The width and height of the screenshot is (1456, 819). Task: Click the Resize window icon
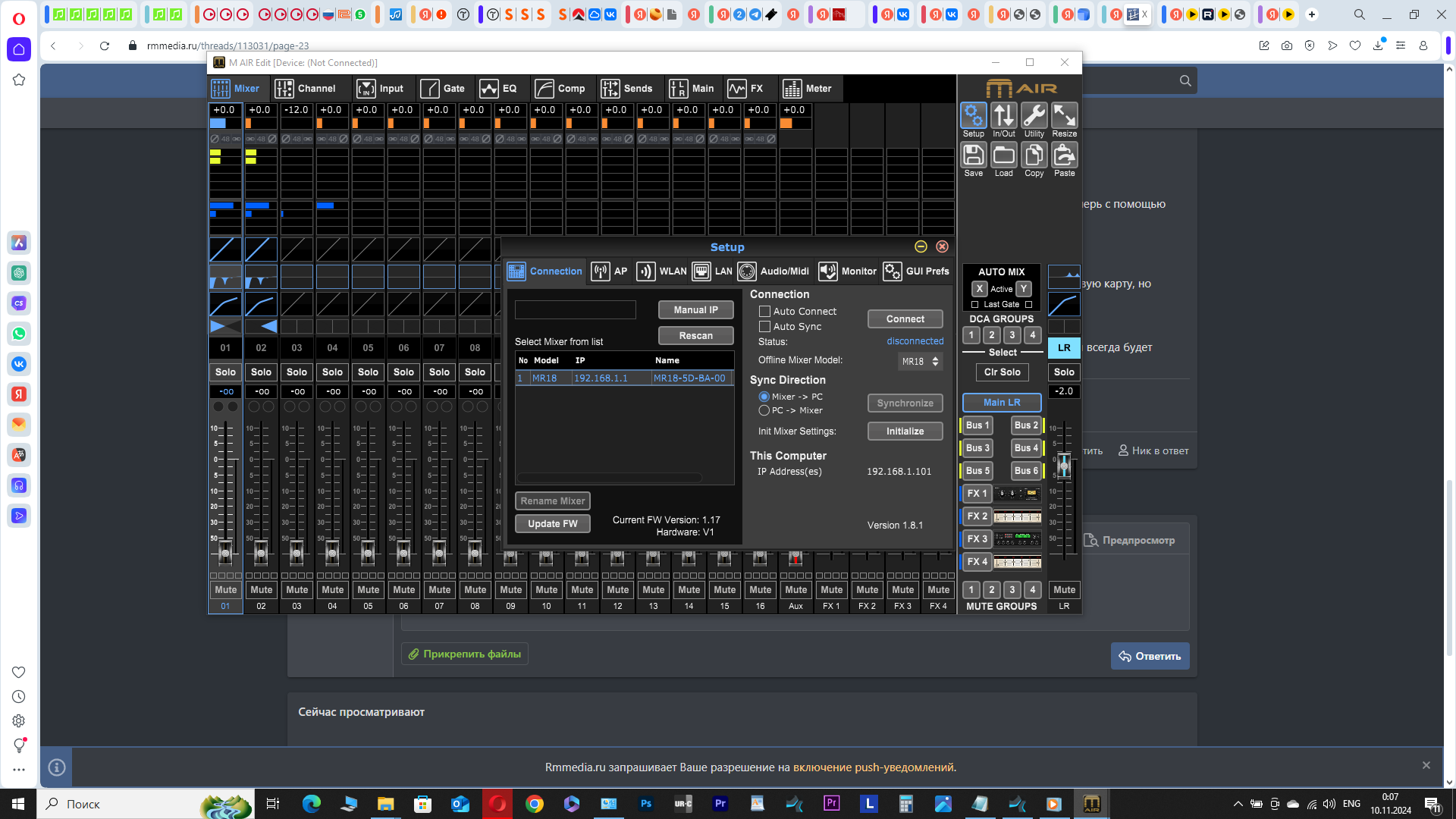pos(1064,116)
